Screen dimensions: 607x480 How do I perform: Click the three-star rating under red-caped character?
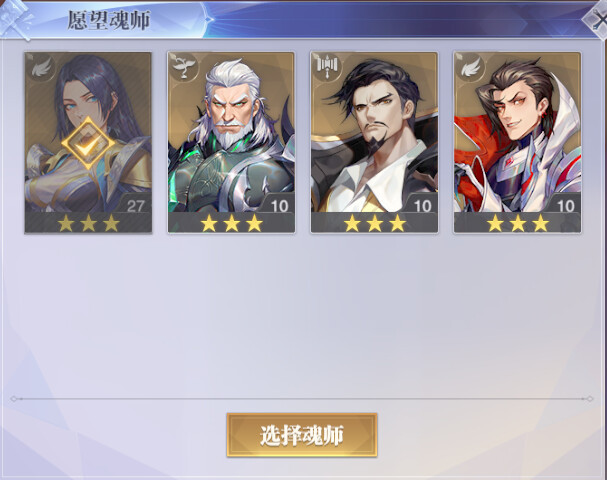click(x=518, y=223)
